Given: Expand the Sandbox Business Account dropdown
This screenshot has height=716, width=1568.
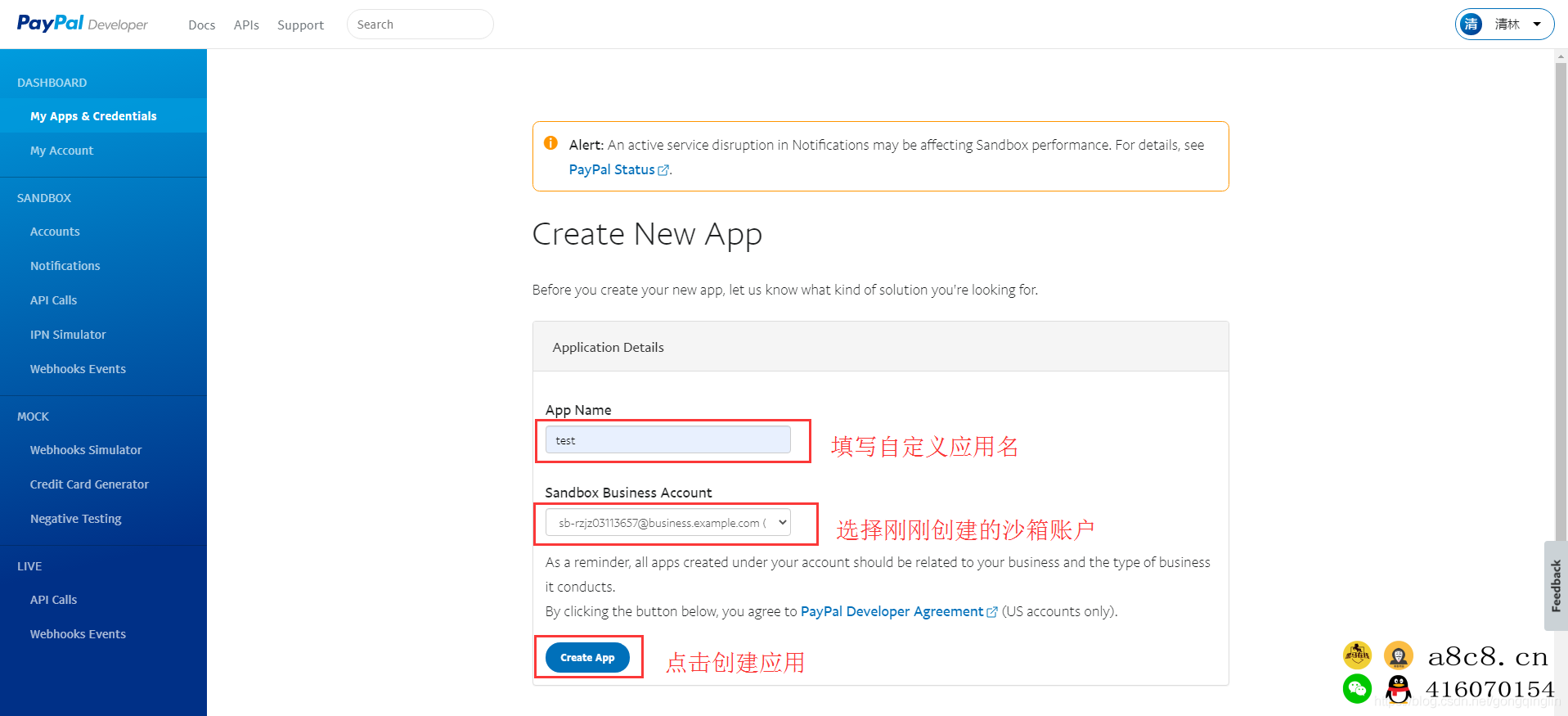Looking at the screenshot, I should pos(667,522).
